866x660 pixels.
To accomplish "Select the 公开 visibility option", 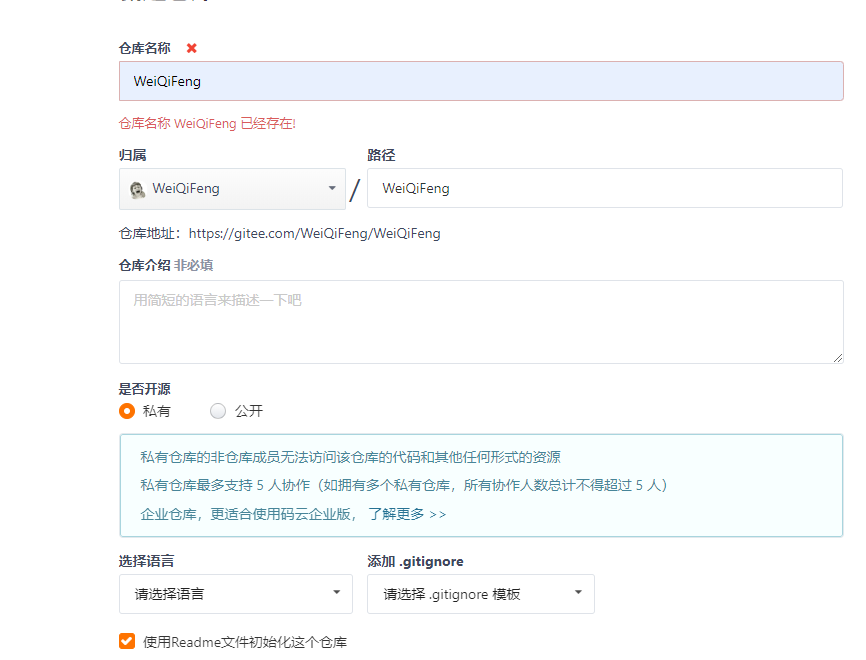I will [218, 411].
